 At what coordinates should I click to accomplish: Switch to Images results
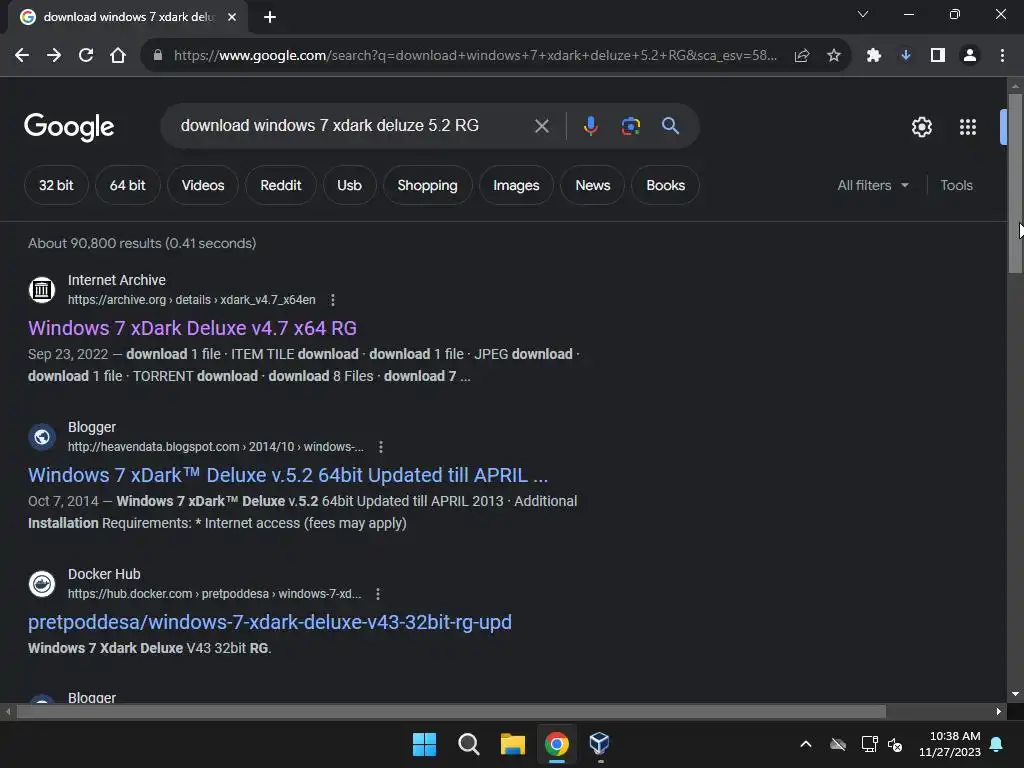(517, 185)
